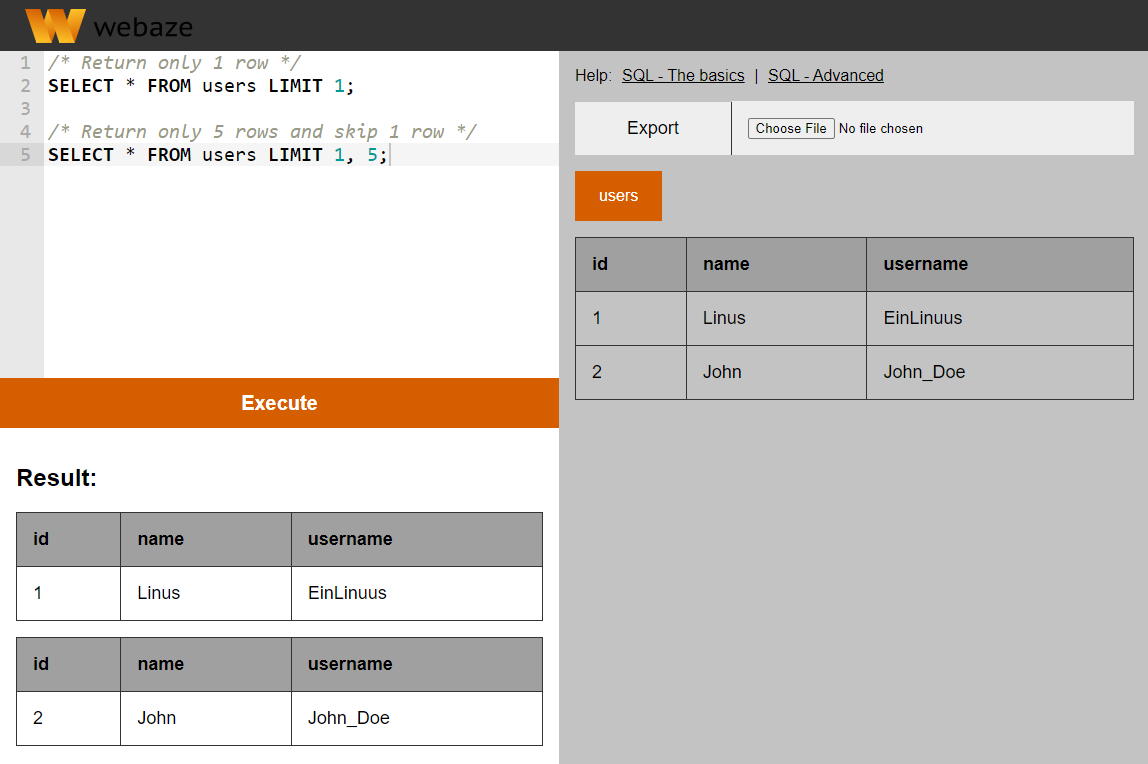Screen dimensions: 1148x764
Task: Click the 'No file chosen' label
Action: pyautogui.click(x=881, y=128)
